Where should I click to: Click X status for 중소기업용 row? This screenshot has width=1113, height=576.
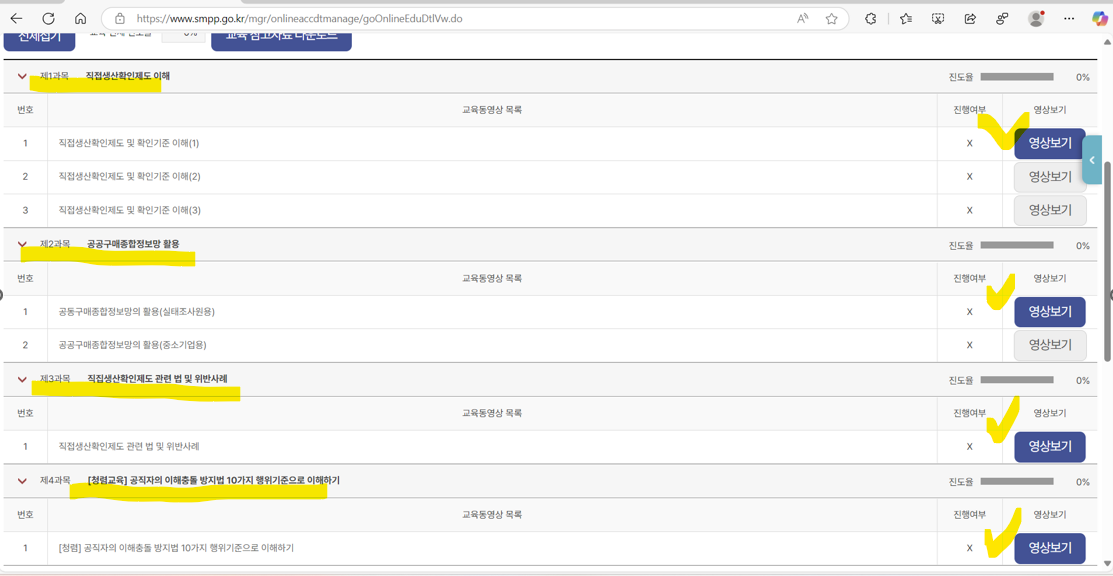[970, 345]
